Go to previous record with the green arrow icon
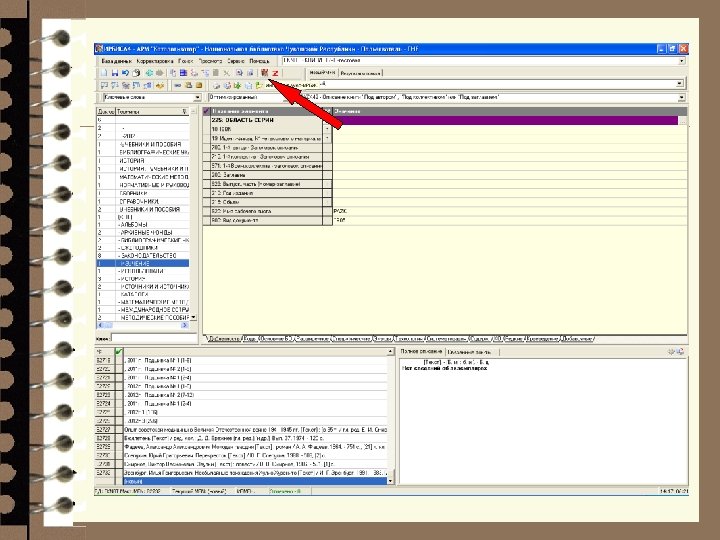 (x=149, y=73)
